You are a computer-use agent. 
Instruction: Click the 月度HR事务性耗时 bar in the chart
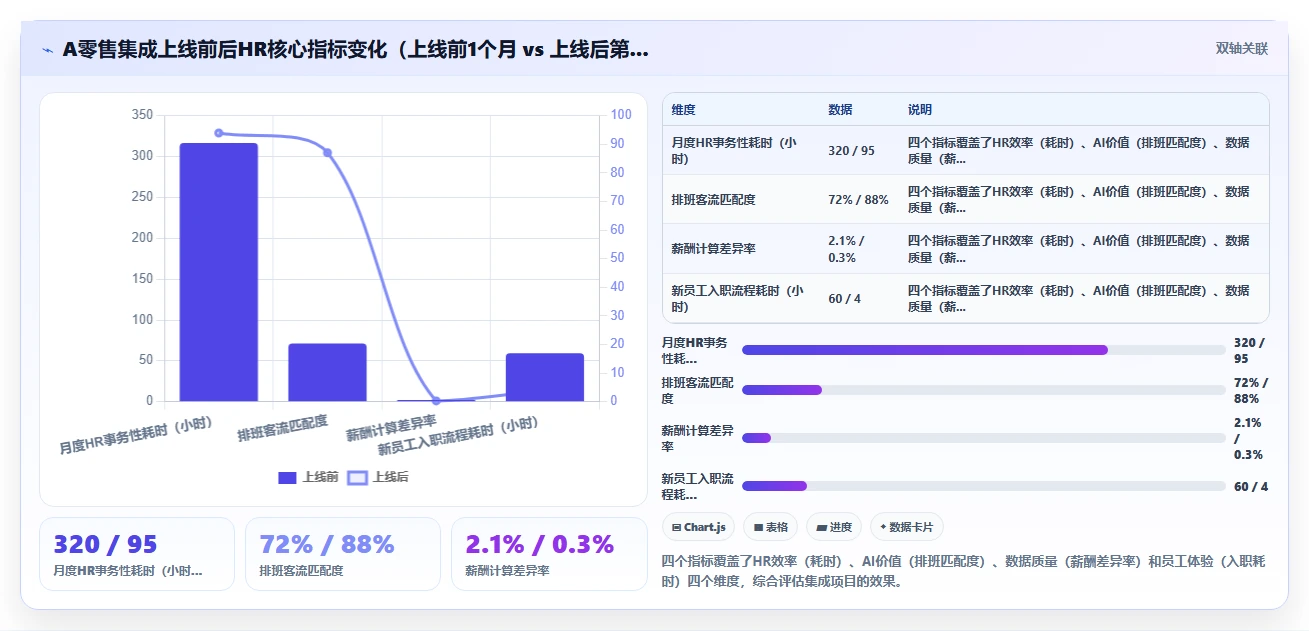coord(219,272)
